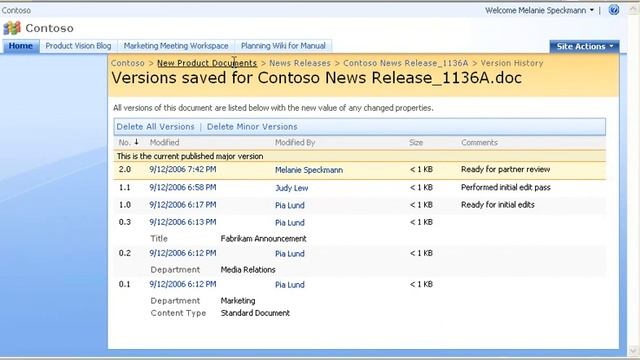Select the 'Performed initial edit pass' comment
Image resolution: width=640 pixels, height=360 pixels.
(506, 187)
